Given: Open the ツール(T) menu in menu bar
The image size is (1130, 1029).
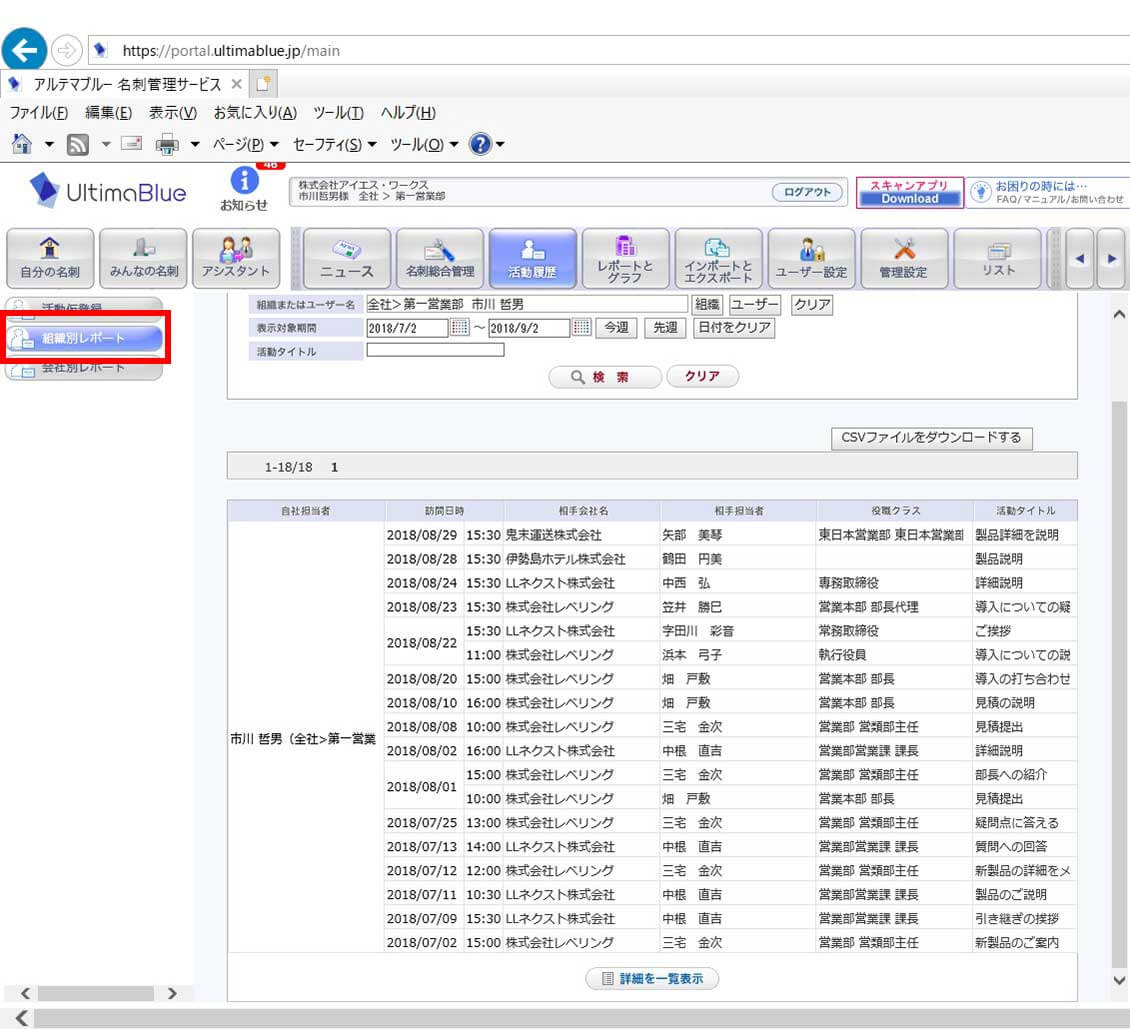Looking at the screenshot, I should pos(338,112).
